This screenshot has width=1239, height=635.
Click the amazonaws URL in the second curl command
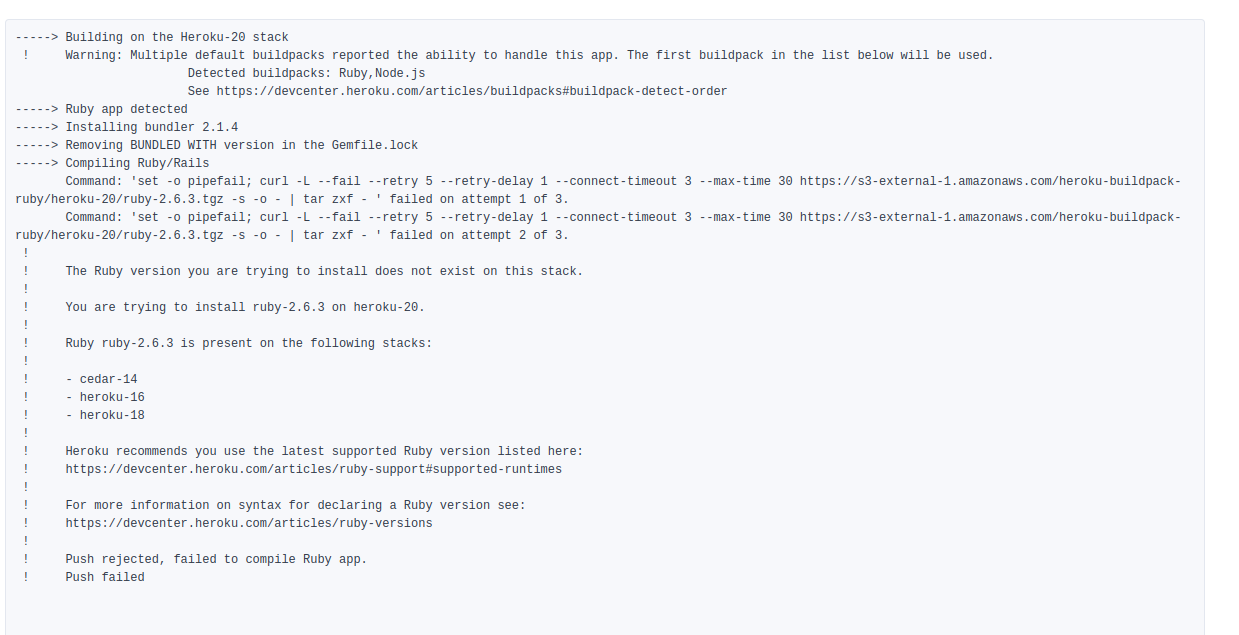[x=990, y=217]
